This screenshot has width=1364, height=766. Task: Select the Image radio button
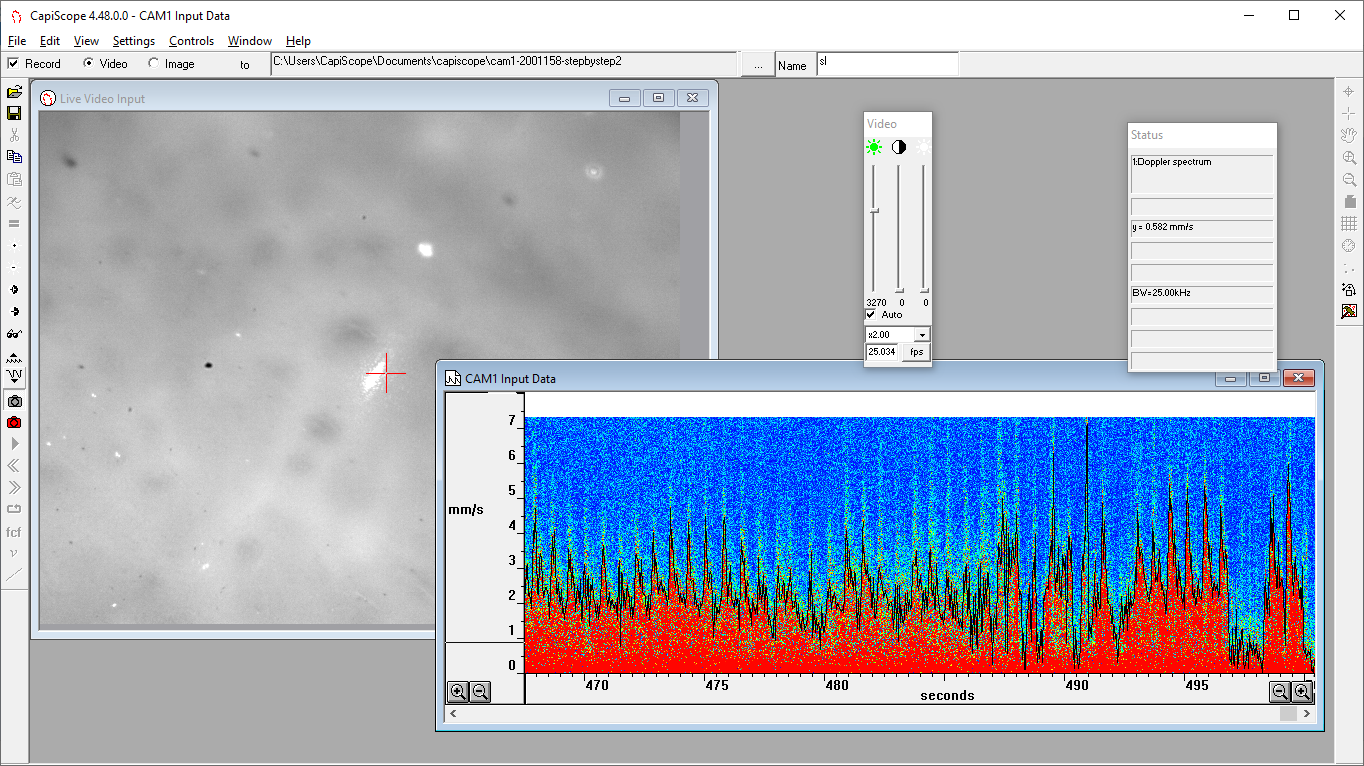coord(153,63)
